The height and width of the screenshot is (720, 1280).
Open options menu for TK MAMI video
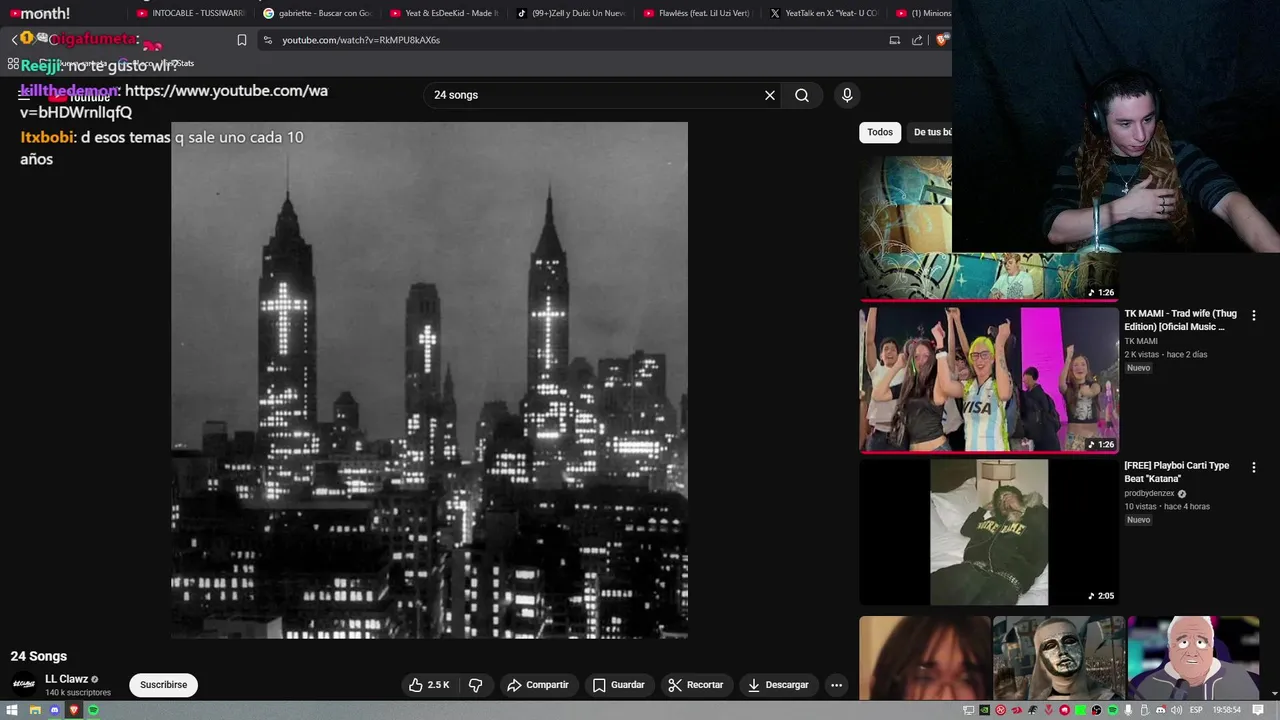(x=1254, y=315)
